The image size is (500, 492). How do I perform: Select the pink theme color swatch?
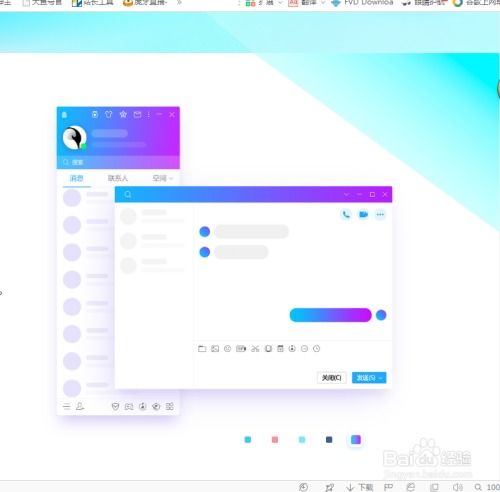click(x=275, y=440)
